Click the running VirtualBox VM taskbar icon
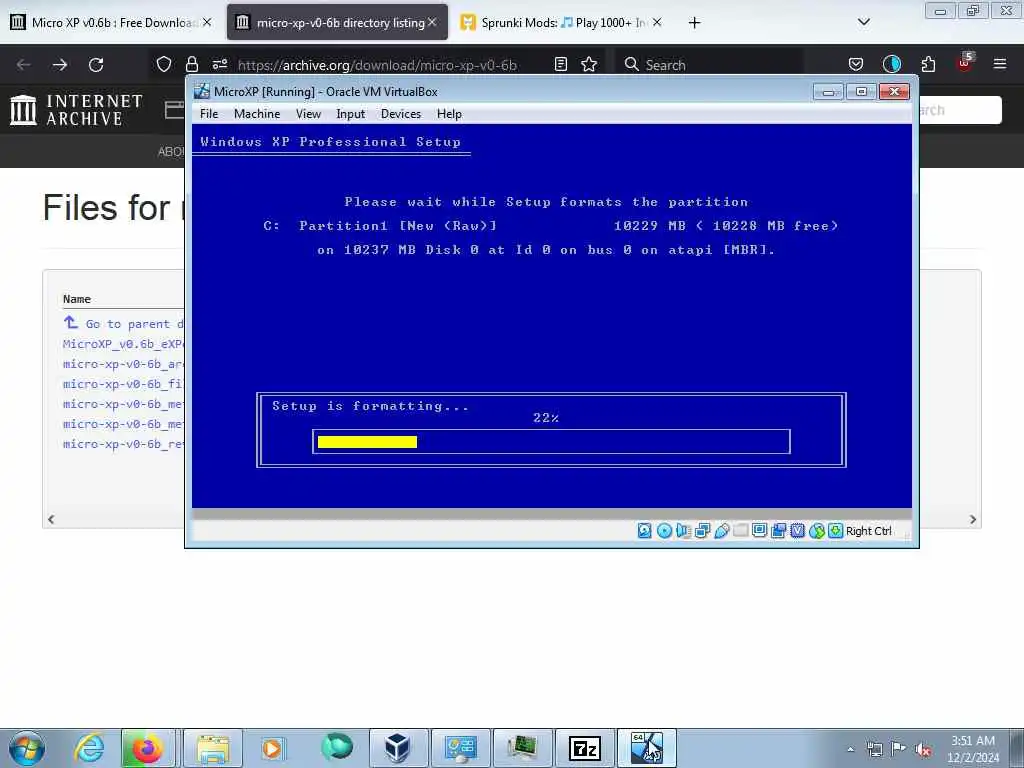 [x=647, y=748]
